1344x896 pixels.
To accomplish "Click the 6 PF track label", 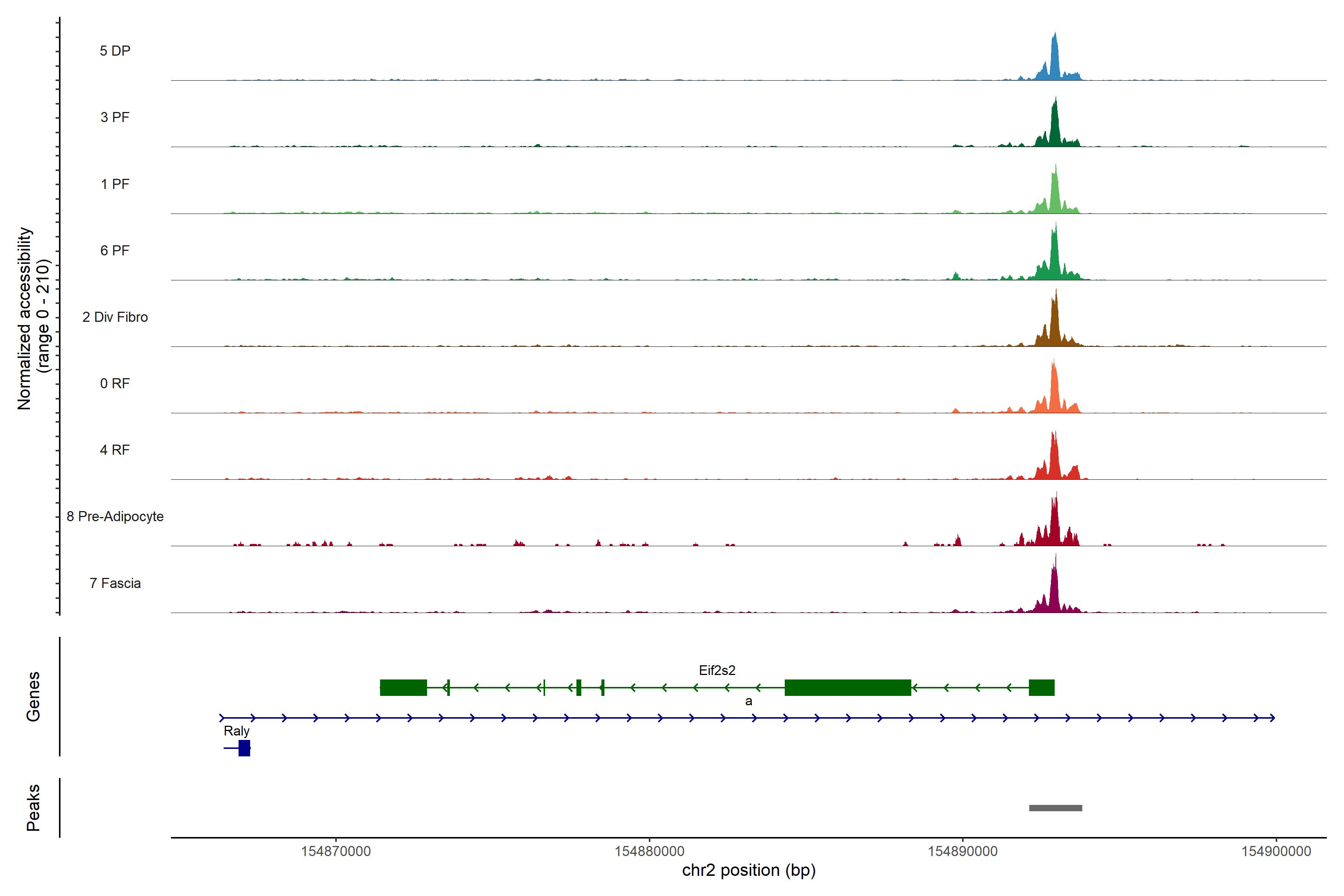I will pyautogui.click(x=115, y=250).
